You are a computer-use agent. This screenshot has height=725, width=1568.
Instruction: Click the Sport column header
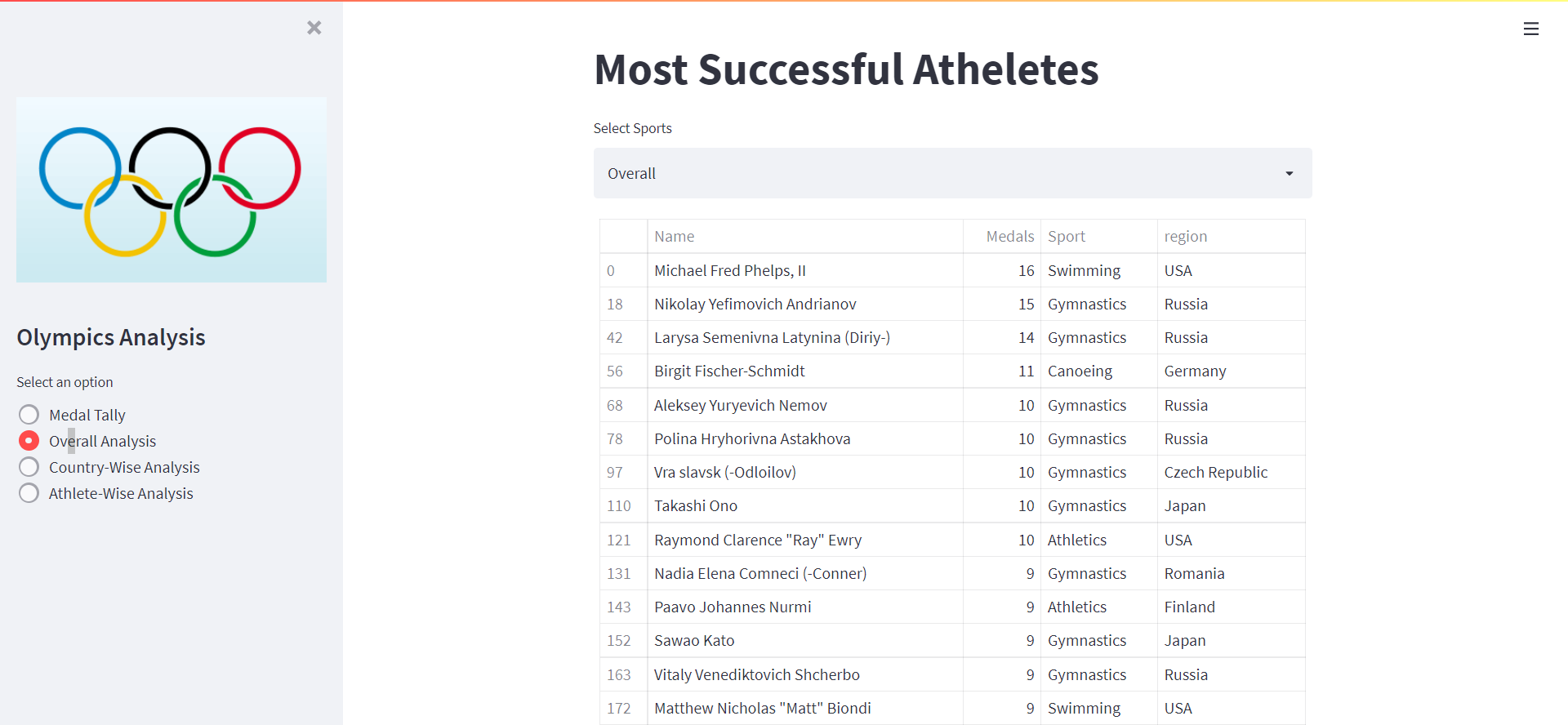pos(1067,236)
